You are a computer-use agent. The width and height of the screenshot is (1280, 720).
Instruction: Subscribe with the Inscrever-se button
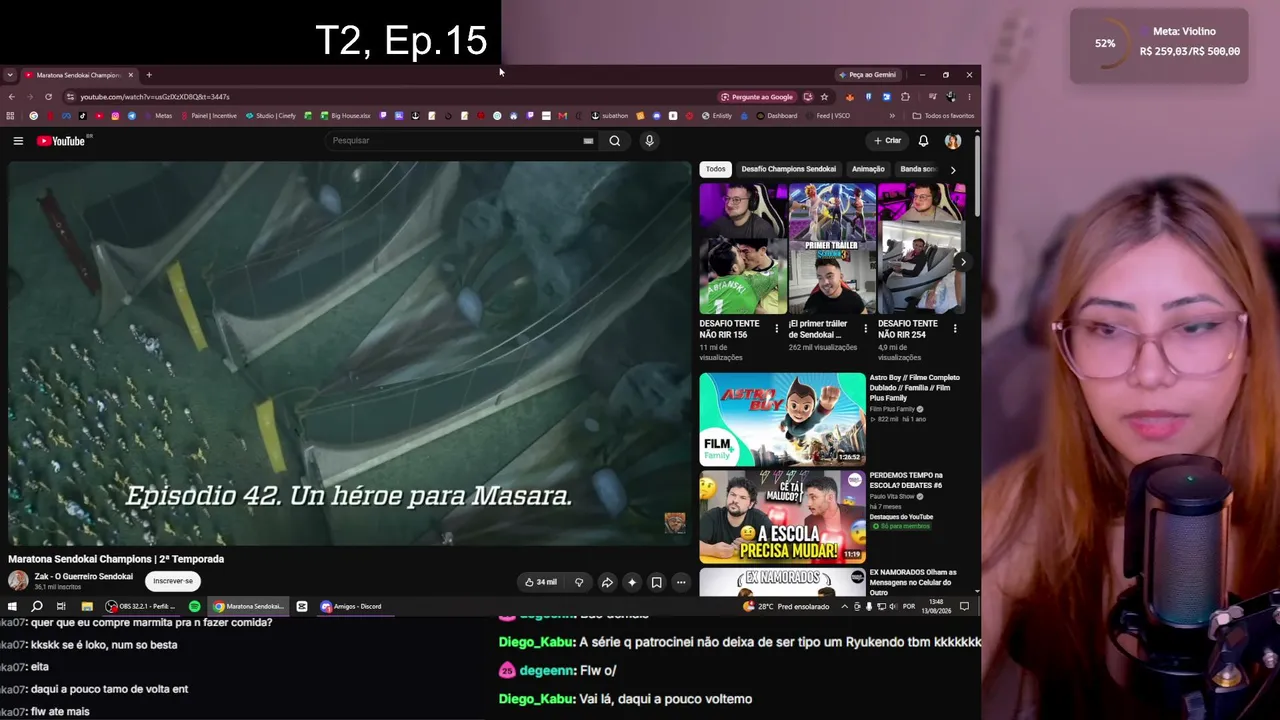pyautogui.click(x=173, y=581)
